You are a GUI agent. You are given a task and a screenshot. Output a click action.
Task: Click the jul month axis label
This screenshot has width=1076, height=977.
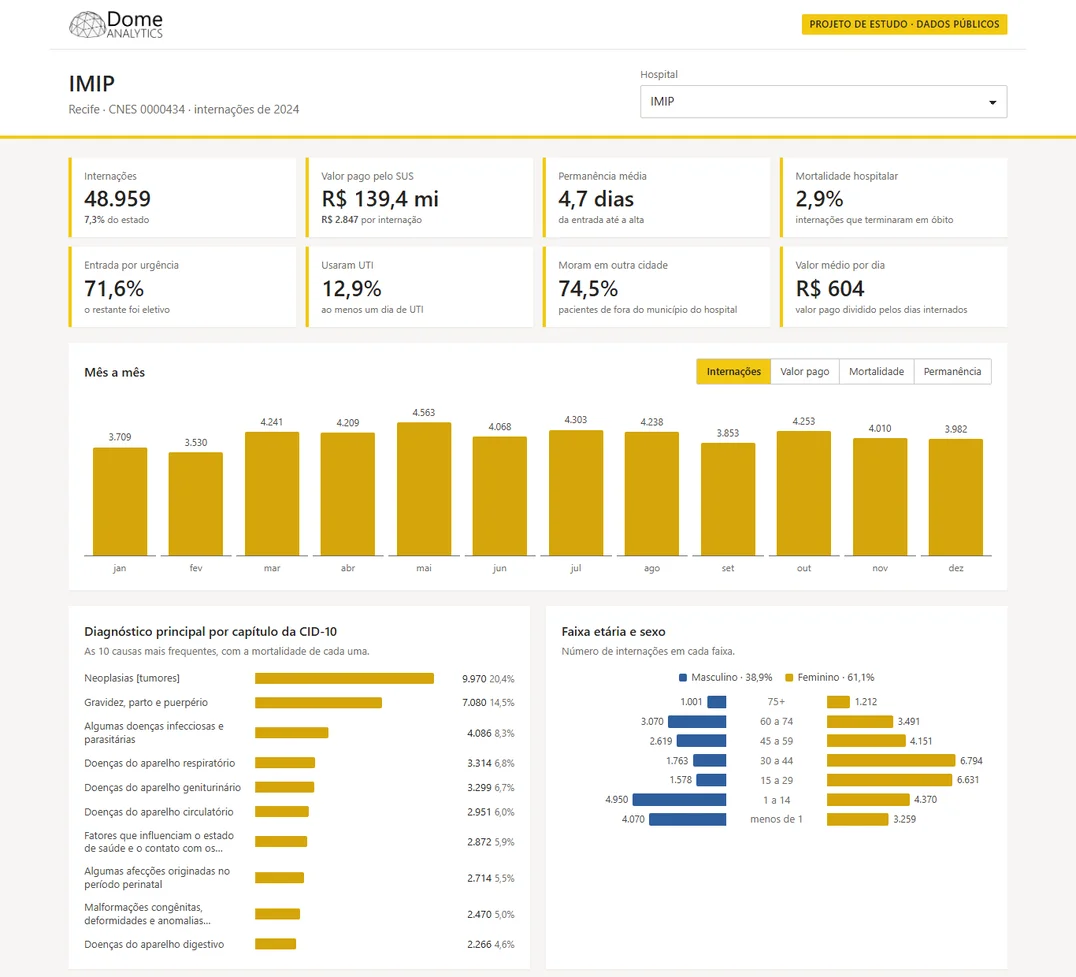(x=576, y=568)
